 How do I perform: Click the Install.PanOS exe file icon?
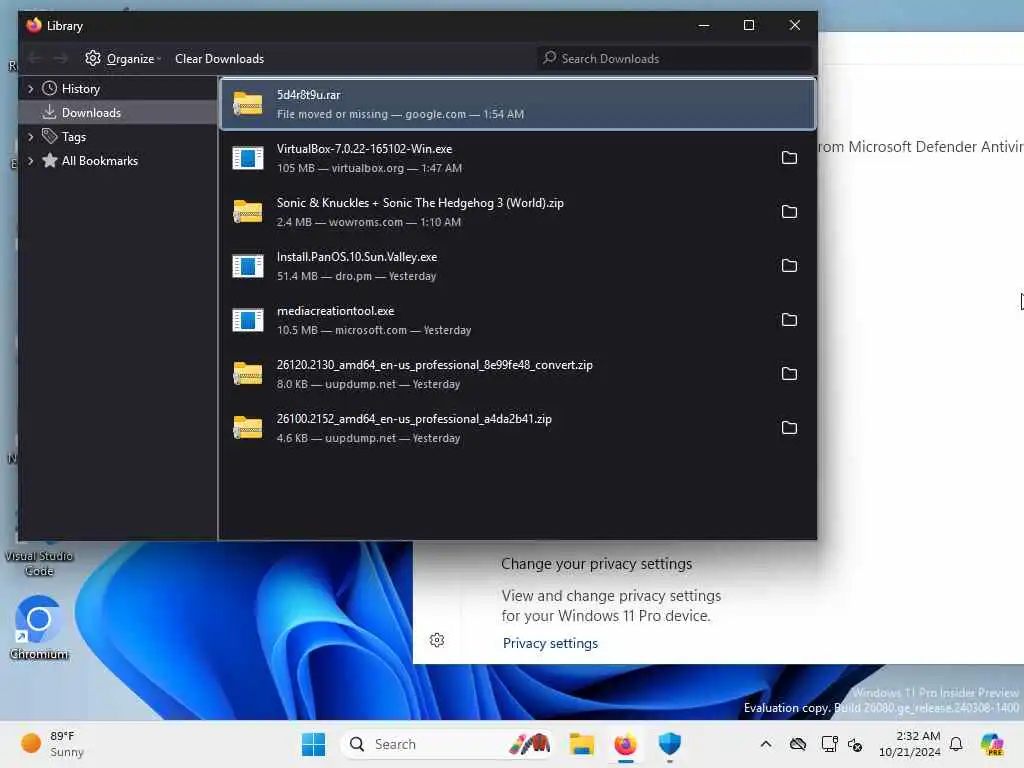coord(248,266)
